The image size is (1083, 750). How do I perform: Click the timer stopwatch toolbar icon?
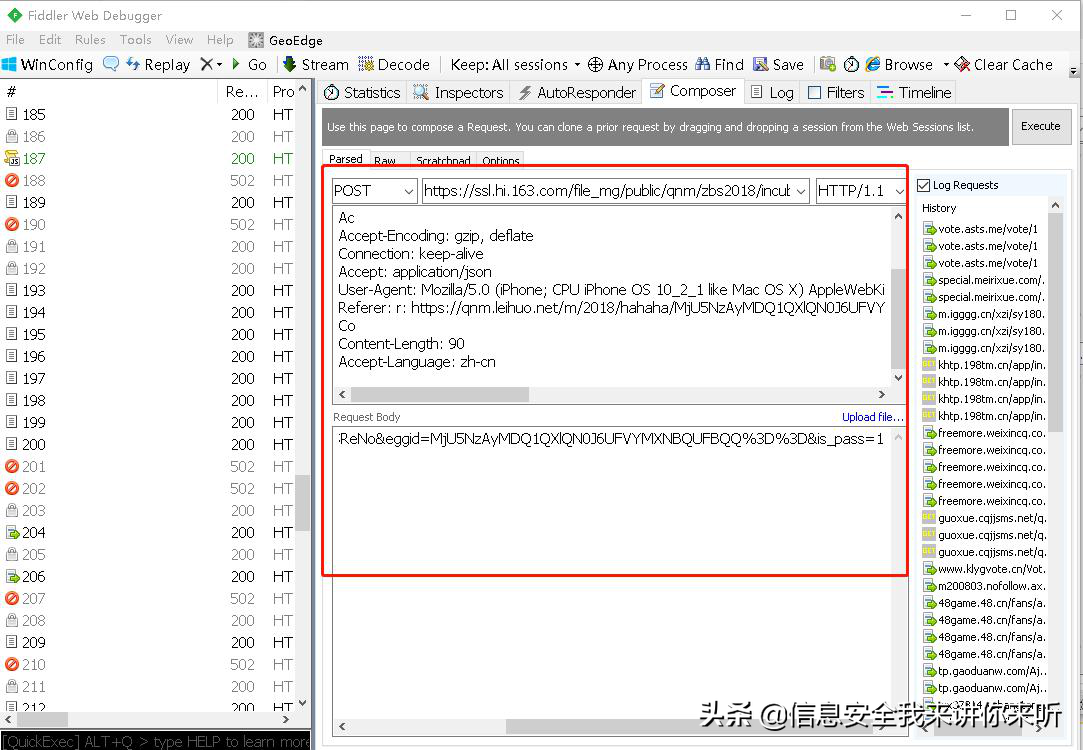(x=852, y=64)
